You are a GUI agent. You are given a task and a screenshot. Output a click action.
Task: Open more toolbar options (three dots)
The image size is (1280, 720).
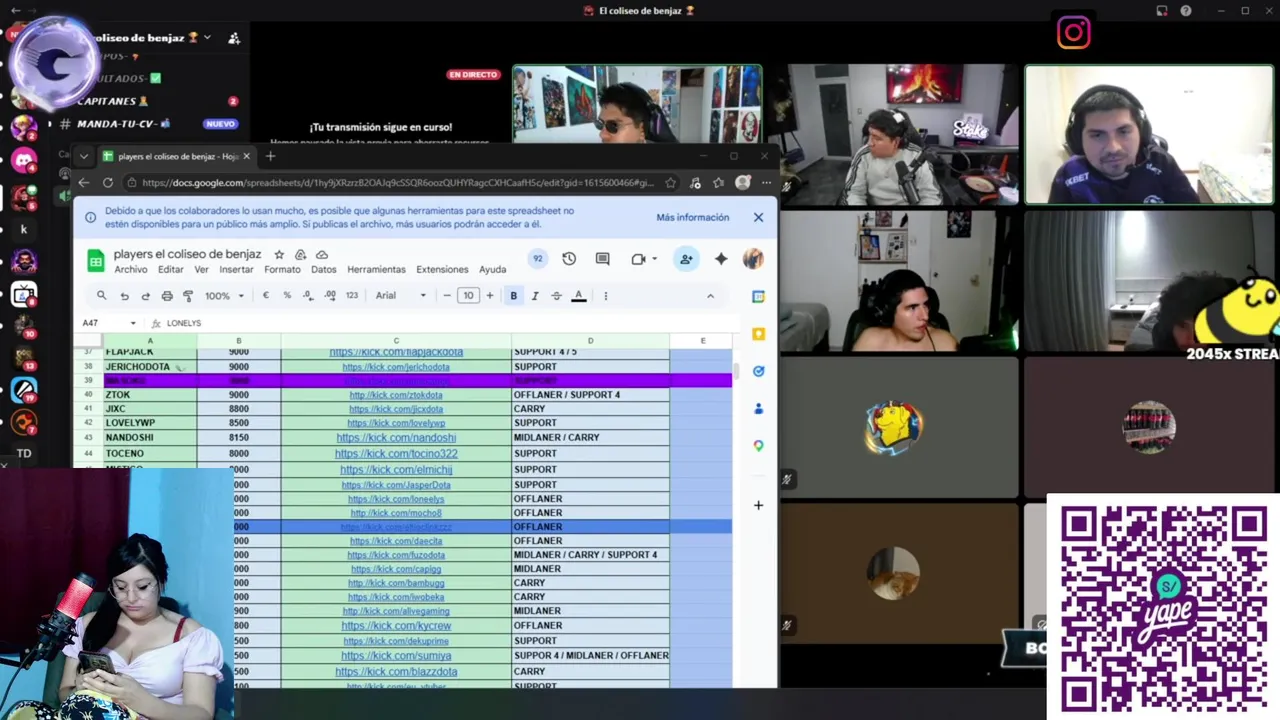[x=605, y=296]
